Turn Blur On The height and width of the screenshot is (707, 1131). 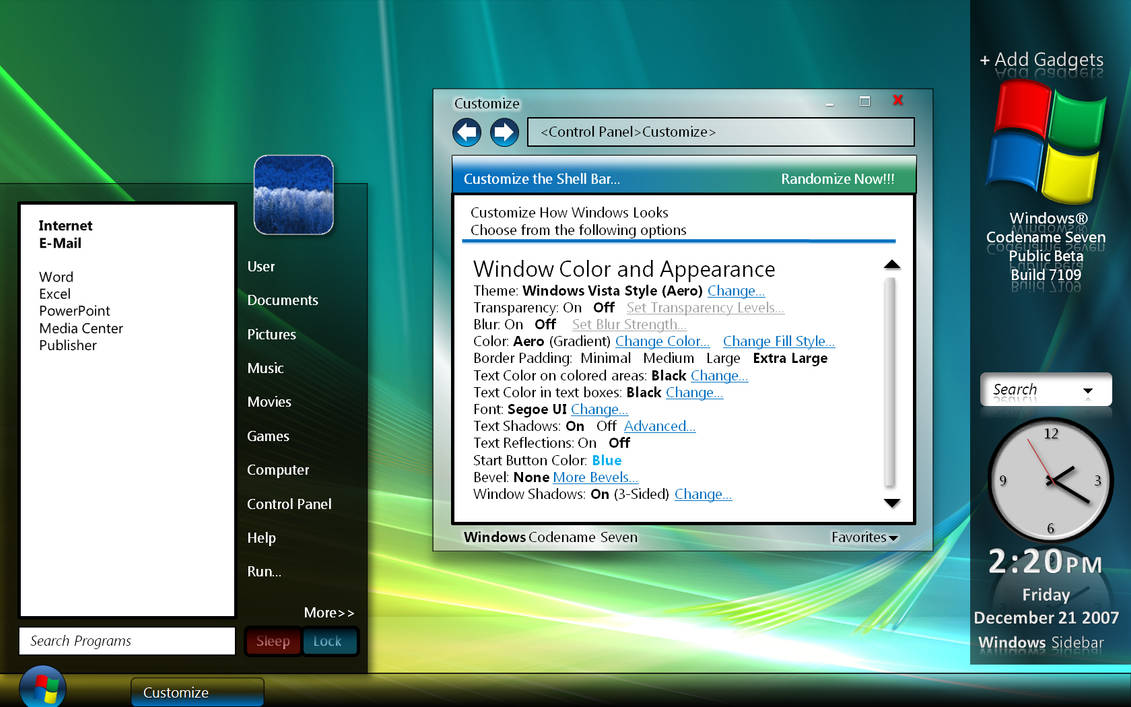[514, 325]
